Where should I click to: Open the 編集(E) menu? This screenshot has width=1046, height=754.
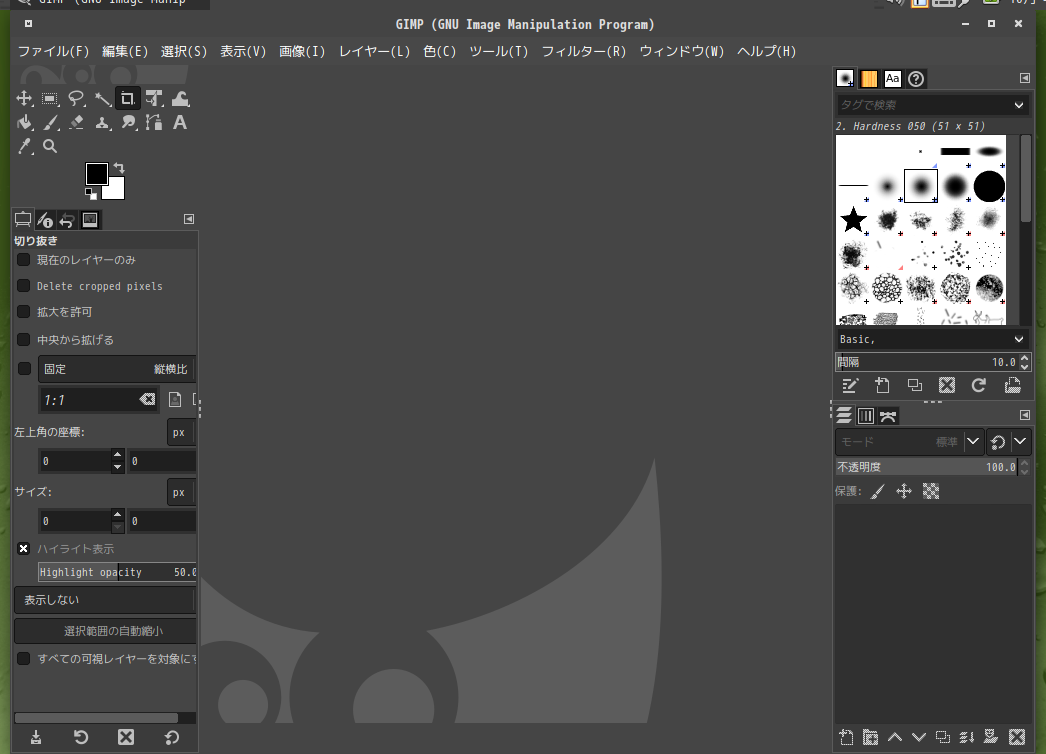click(125, 51)
